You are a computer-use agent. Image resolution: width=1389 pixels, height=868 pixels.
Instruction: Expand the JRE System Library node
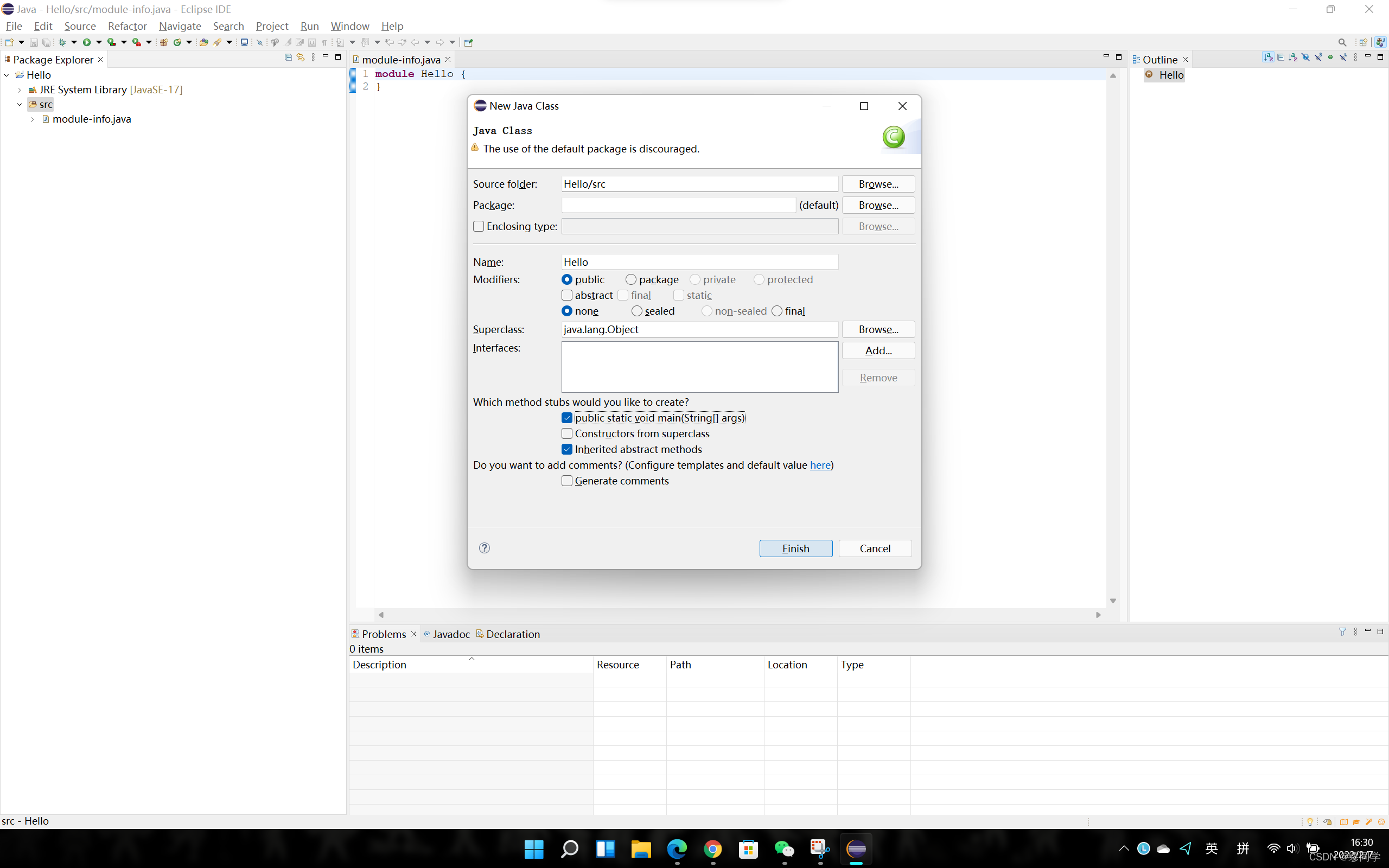[x=19, y=90]
